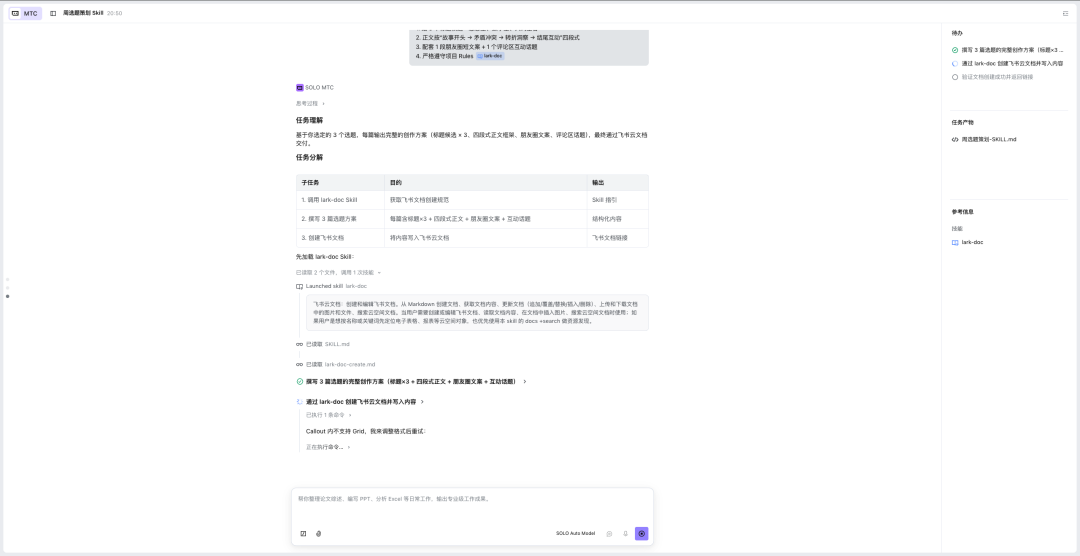
Task: Click the book icon beside the sidebar lark-doc
Action: pyautogui.click(x=955, y=243)
